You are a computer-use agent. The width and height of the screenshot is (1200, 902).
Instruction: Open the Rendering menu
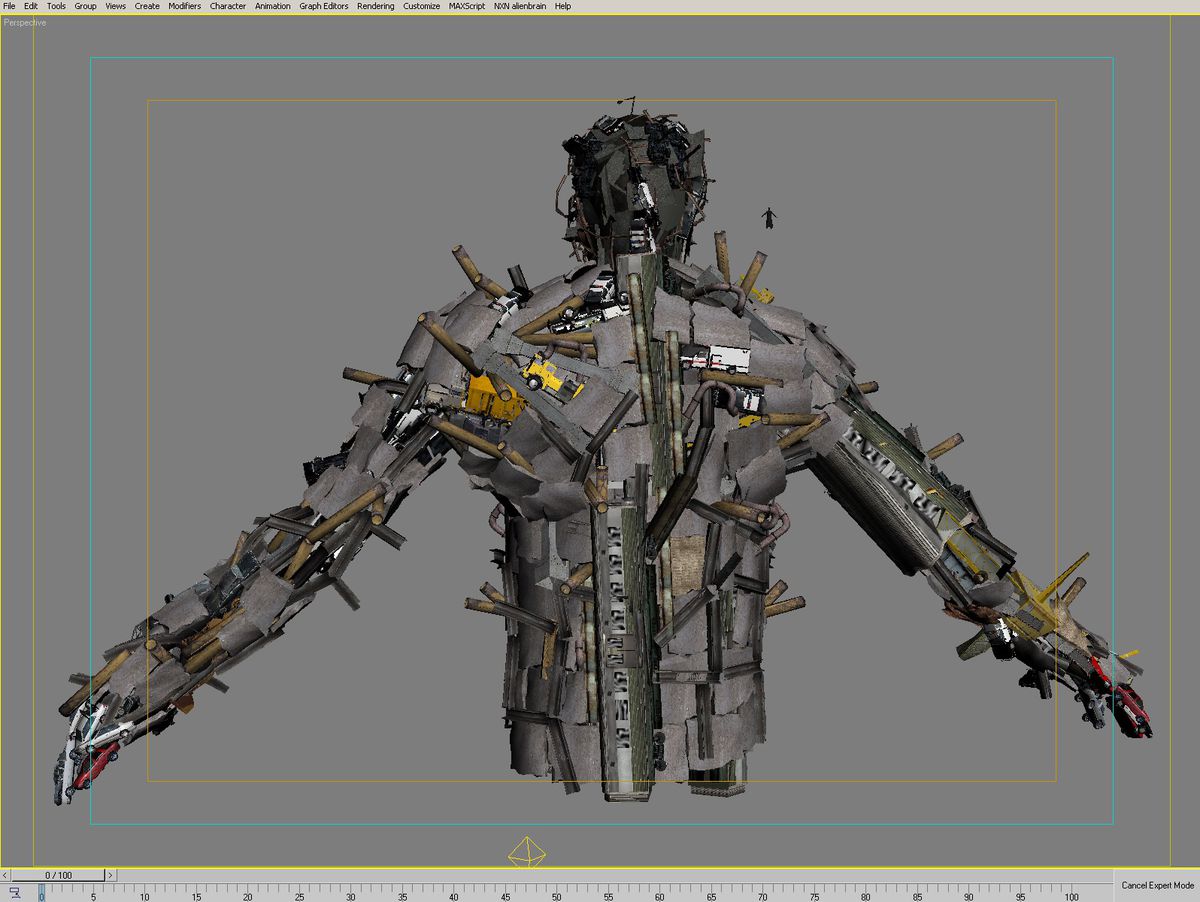pyautogui.click(x=374, y=5)
